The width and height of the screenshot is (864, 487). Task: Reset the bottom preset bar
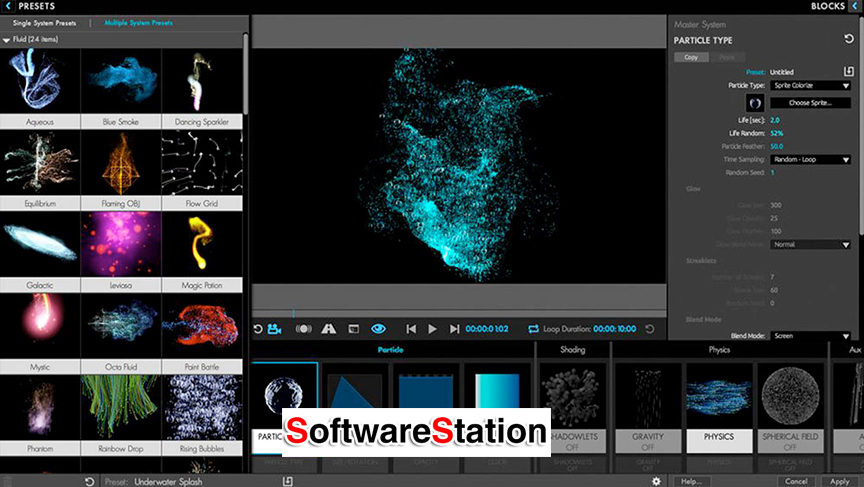click(x=90, y=481)
